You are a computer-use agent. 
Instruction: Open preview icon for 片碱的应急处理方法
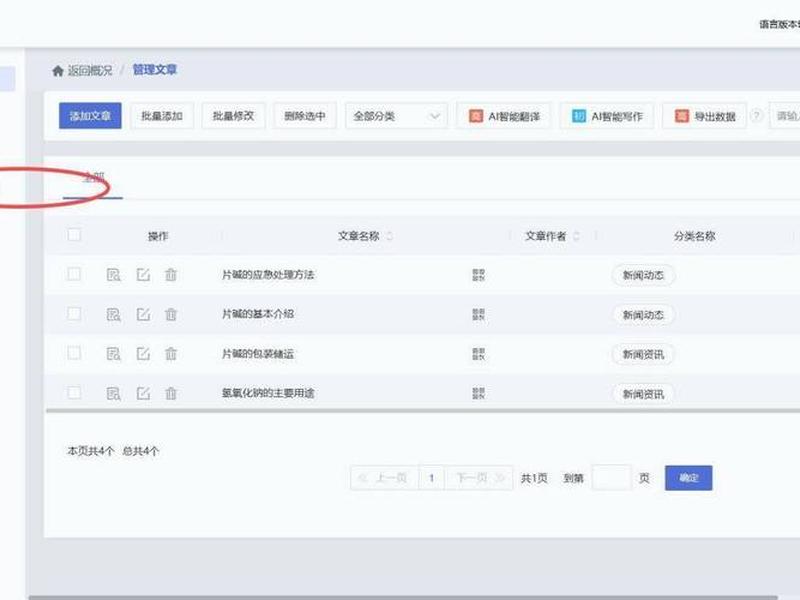tap(113, 275)
